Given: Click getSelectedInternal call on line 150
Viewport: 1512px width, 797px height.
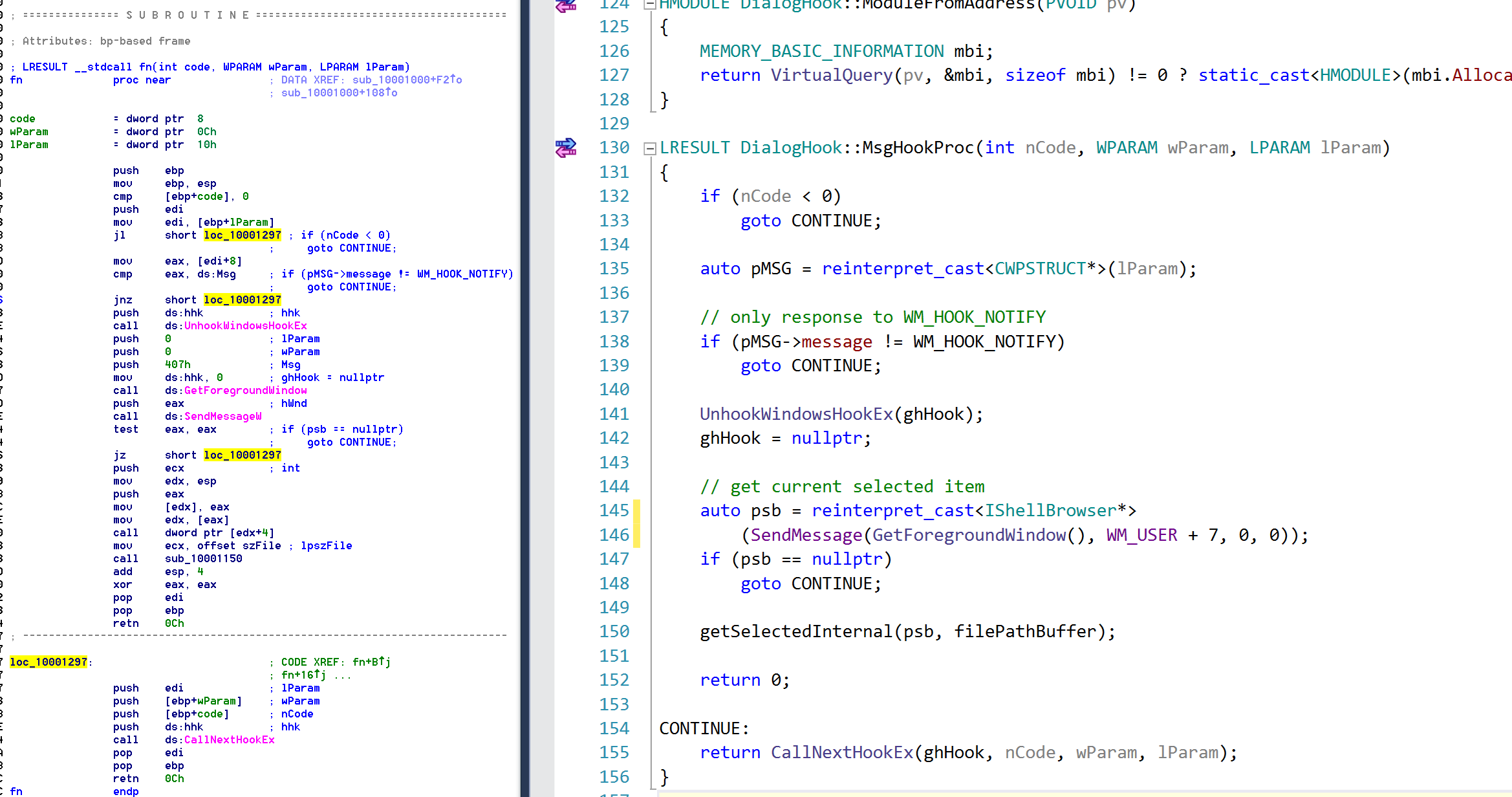Looking at the screenshot, I should [796, 631].
